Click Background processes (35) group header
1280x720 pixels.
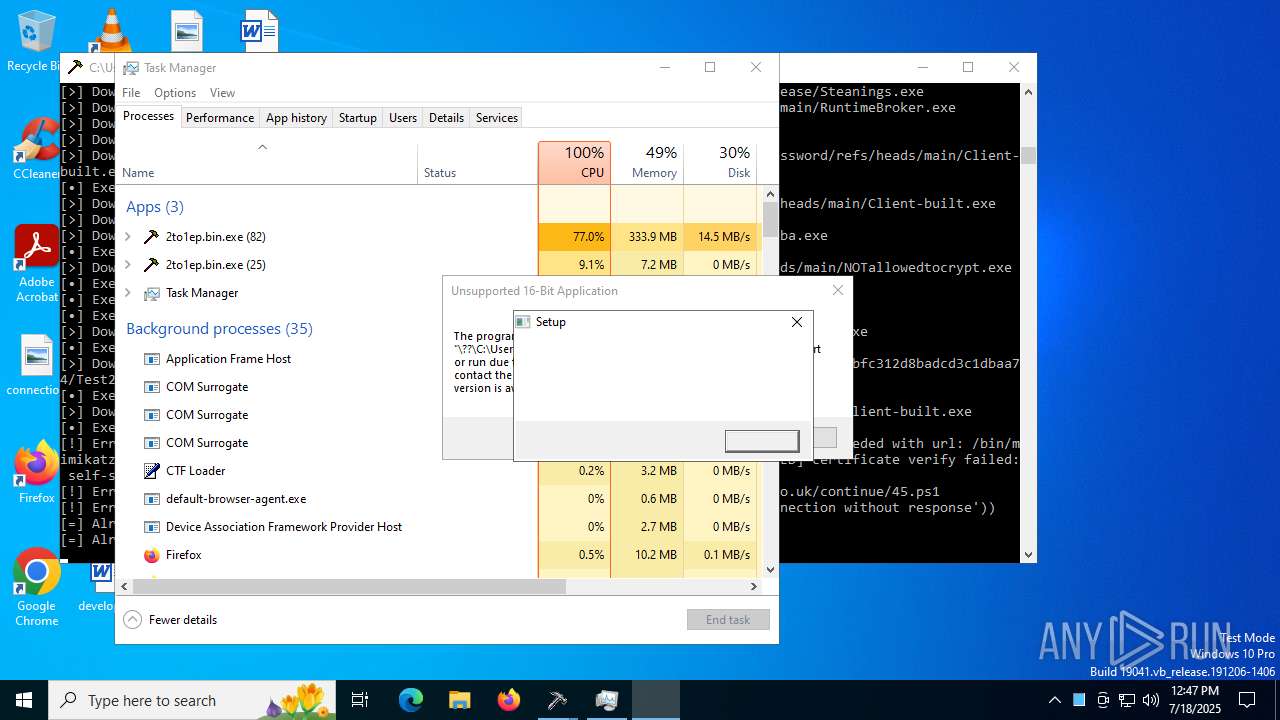point(219,329)
